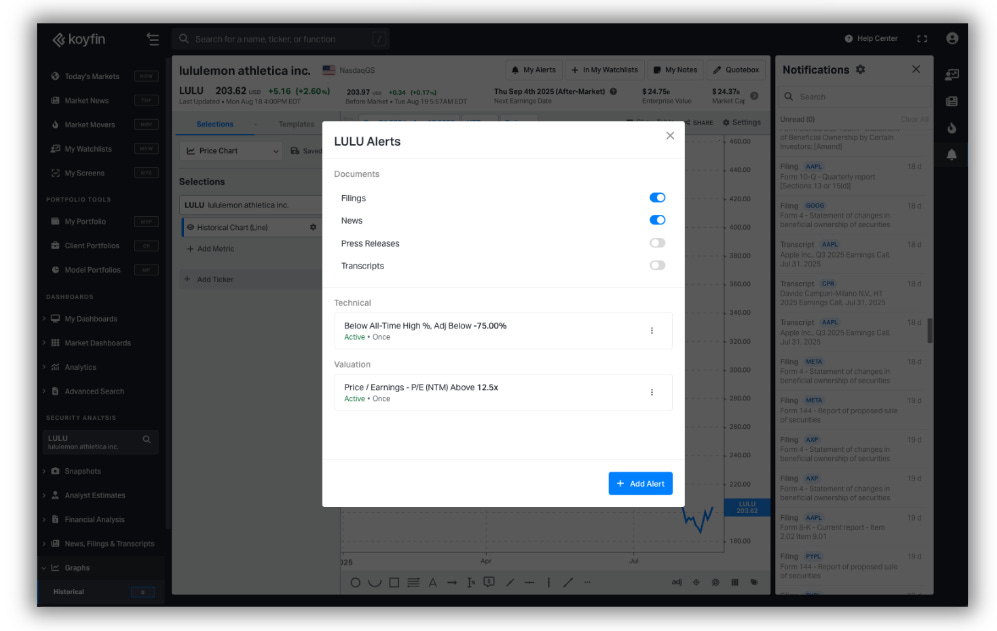Click the Add Alert button

pos(640,483)
